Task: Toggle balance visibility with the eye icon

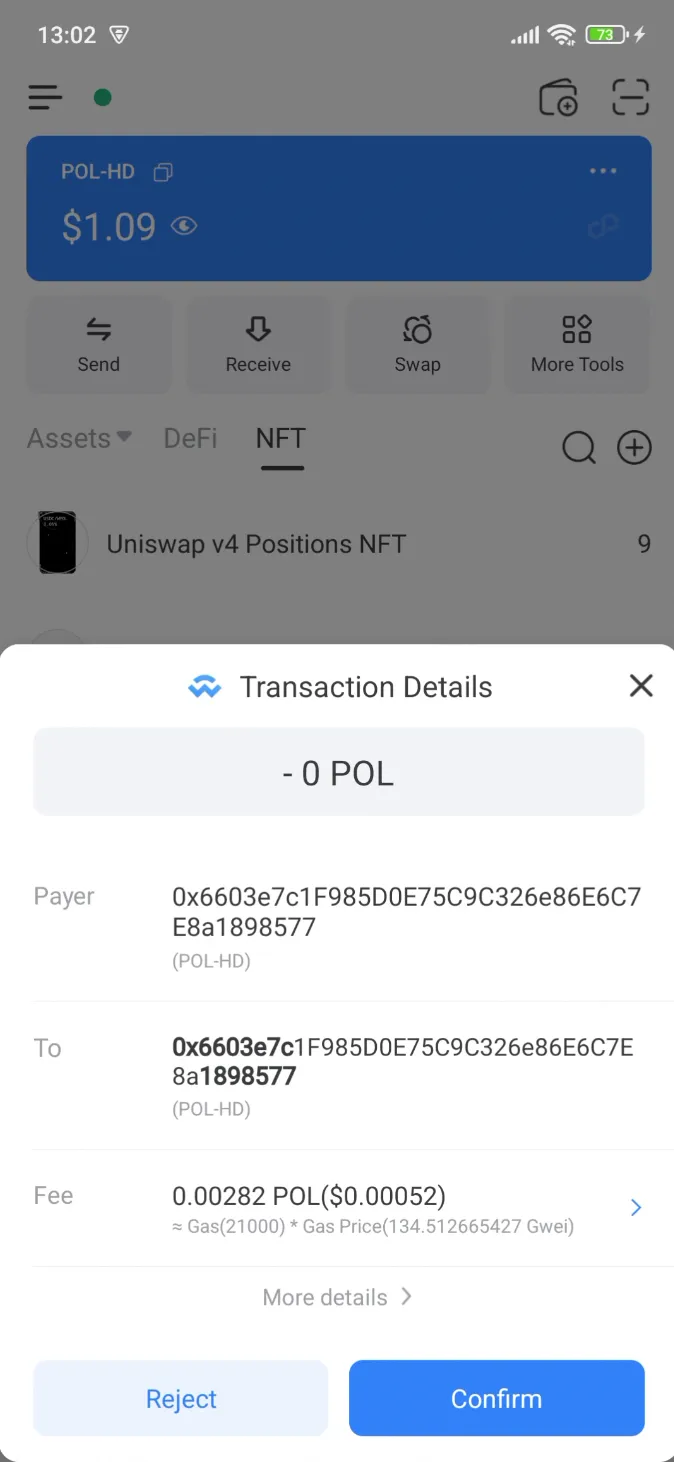Action: click(x=184, y=228)
